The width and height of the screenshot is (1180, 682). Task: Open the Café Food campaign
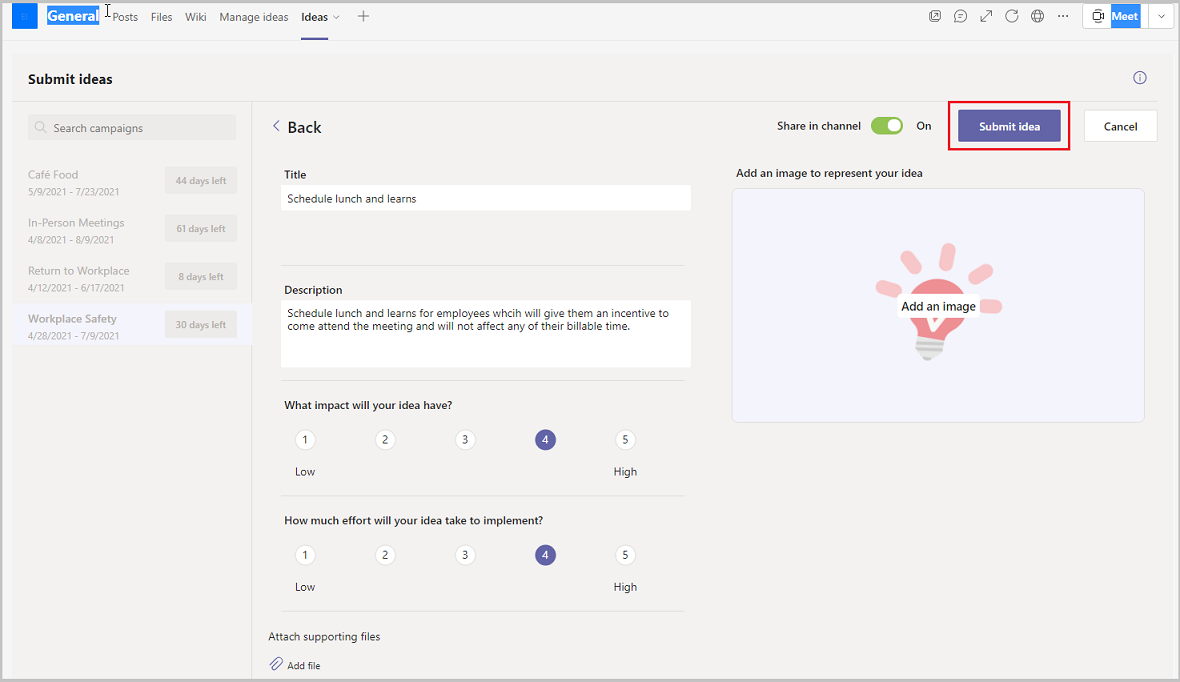tap(132, 181)
